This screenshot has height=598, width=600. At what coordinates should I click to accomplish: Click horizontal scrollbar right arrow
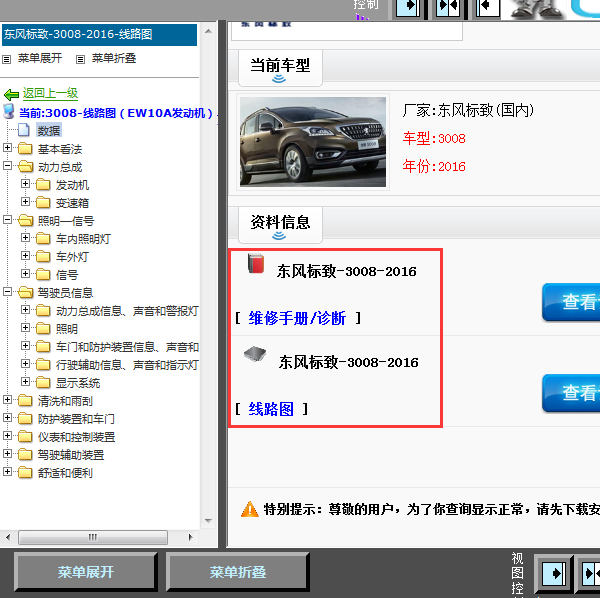tap(191, 537)
